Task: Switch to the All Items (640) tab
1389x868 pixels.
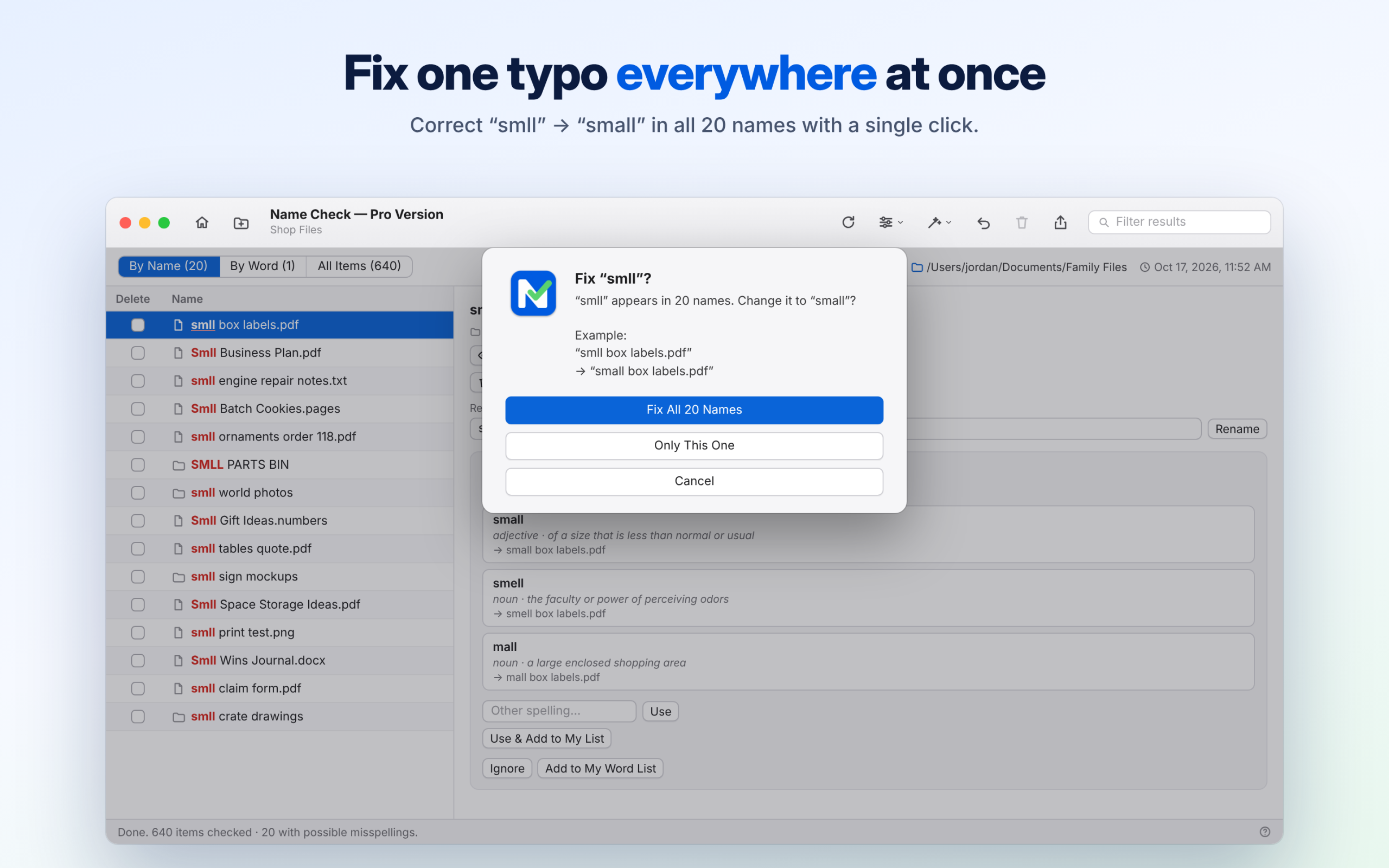Action: coord(359,266)
